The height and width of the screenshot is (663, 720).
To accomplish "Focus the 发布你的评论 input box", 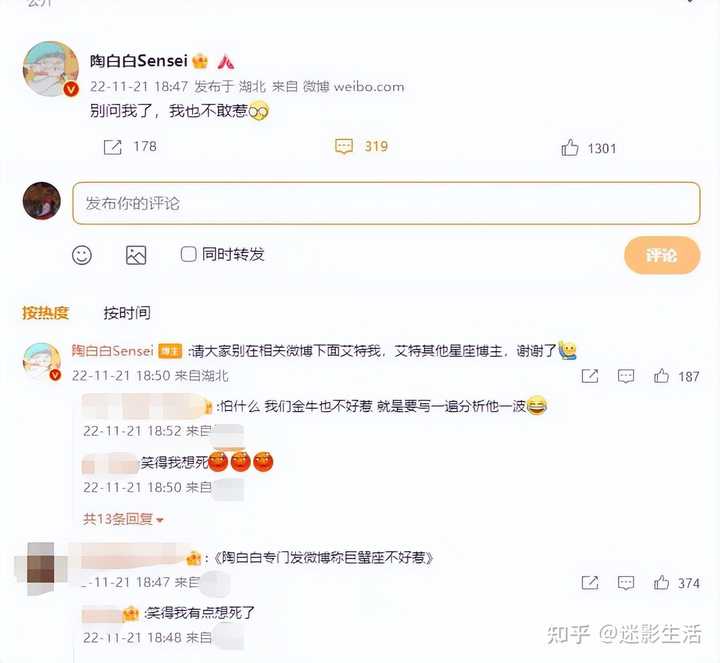I will click(386, 203).
